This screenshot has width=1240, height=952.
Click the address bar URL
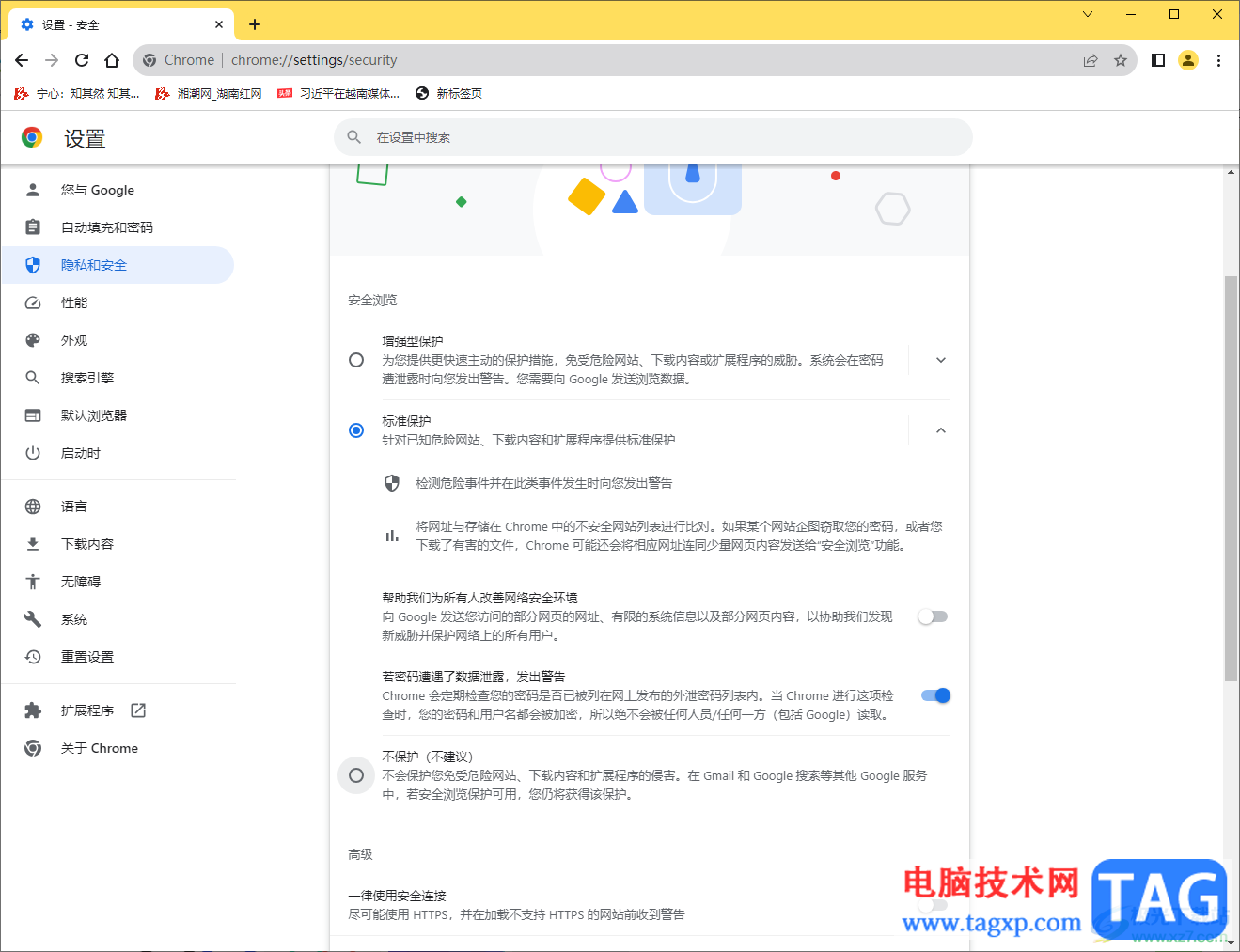click(314, 60)
